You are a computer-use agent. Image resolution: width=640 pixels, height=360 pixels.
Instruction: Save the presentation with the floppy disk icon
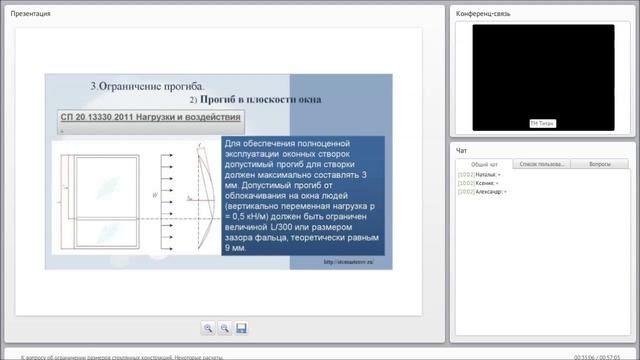tap(241, 328)
